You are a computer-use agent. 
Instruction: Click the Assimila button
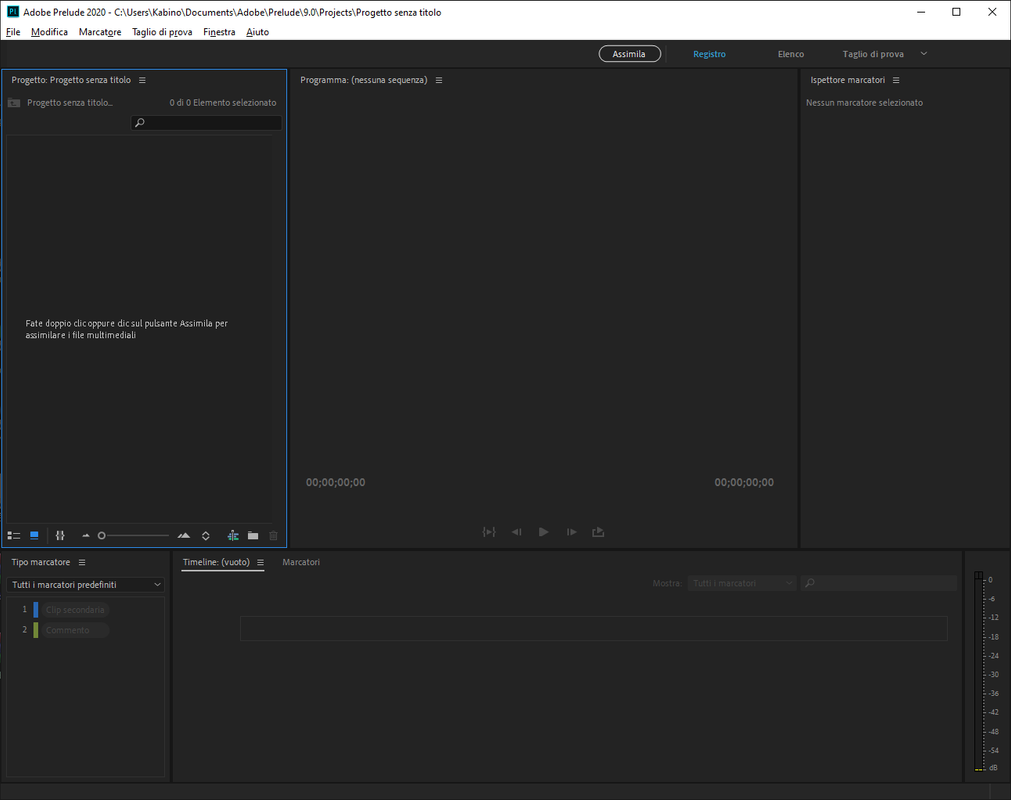point(629,54)
